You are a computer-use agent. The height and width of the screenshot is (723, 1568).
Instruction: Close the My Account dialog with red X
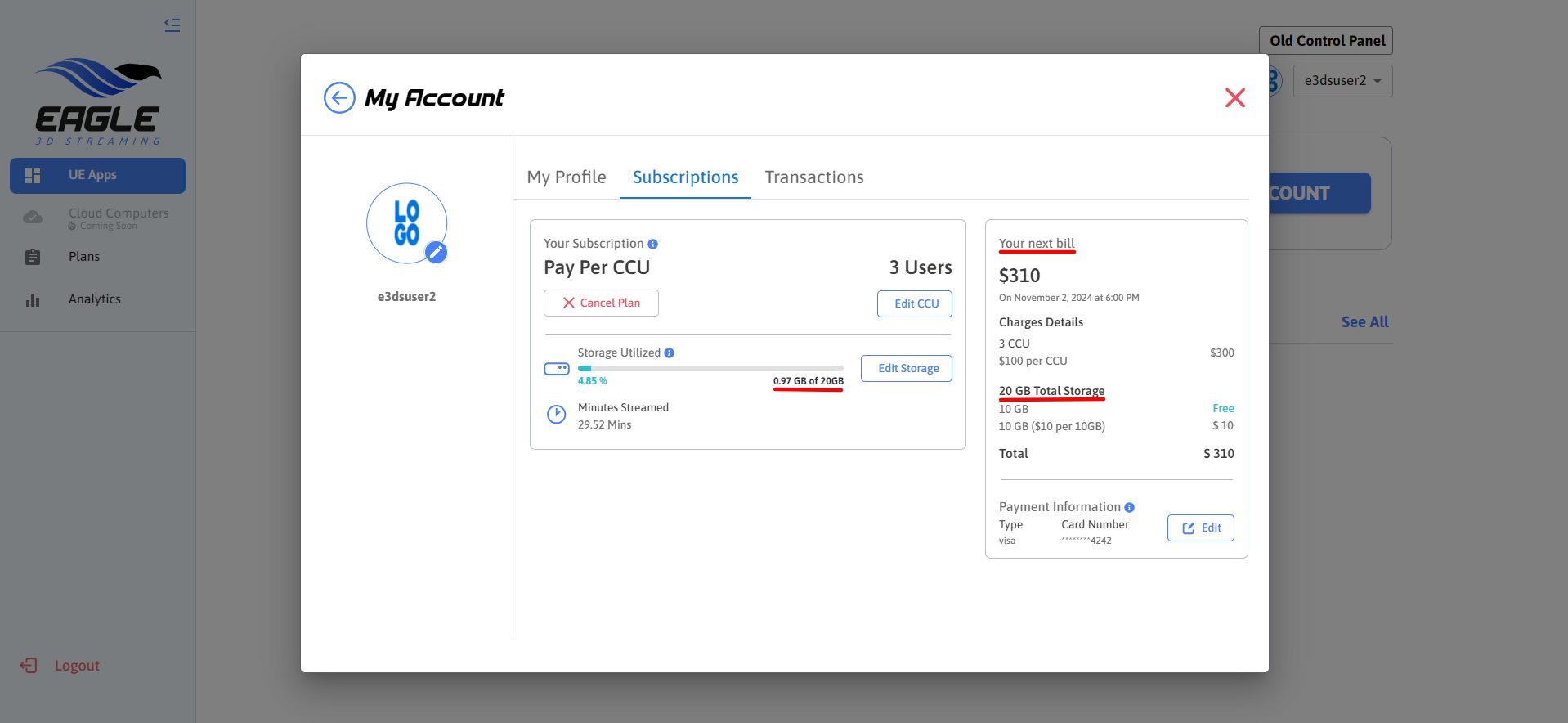[x=1234, y=98]
